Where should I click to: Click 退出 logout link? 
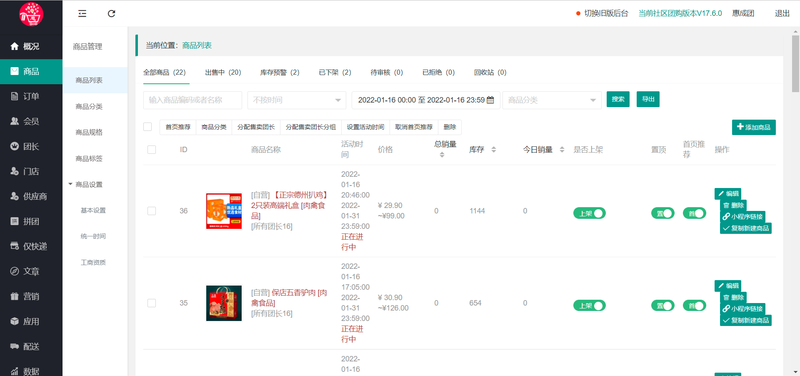782,13
